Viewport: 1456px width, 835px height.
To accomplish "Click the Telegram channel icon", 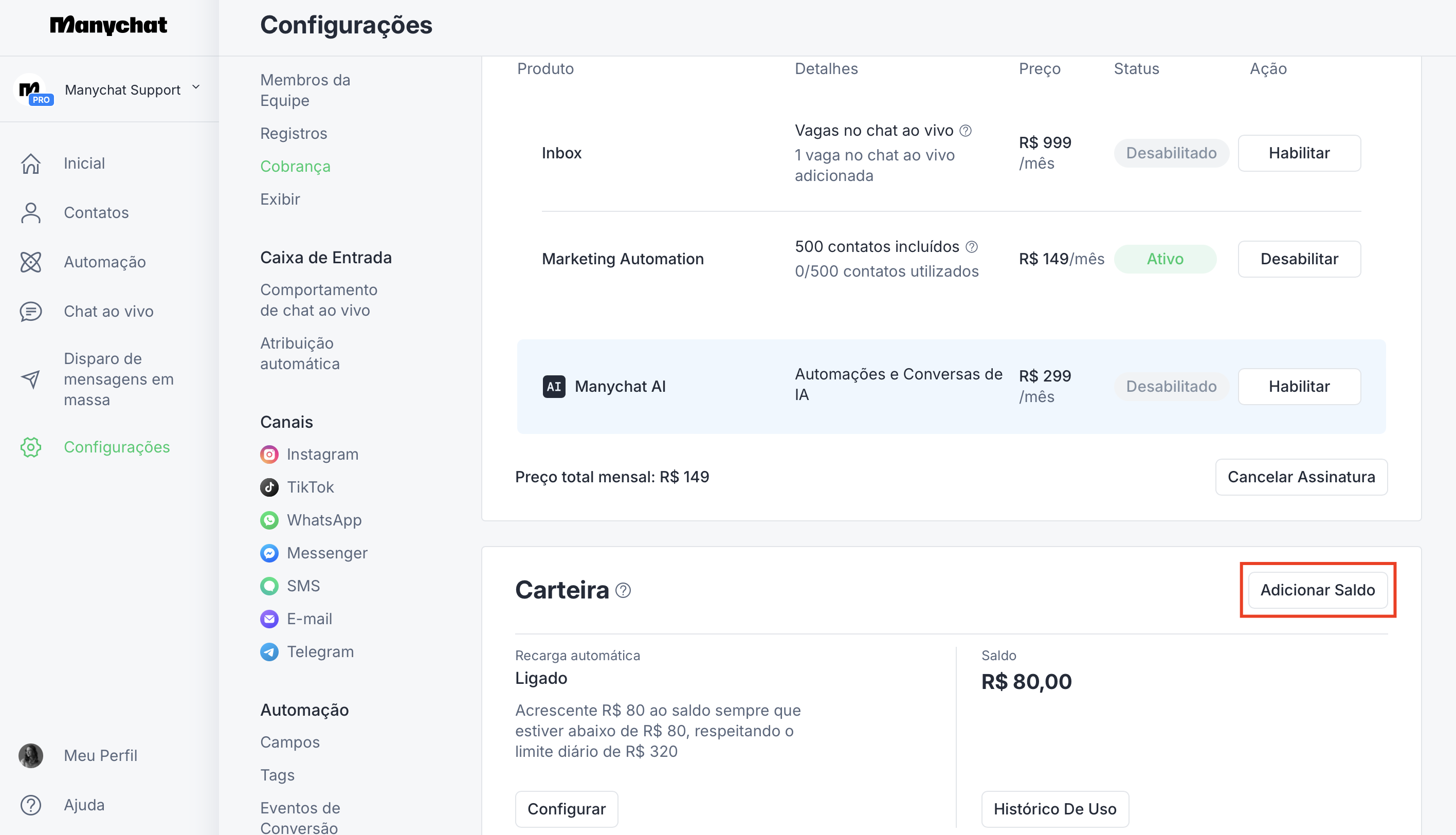I will pos(269,652).
